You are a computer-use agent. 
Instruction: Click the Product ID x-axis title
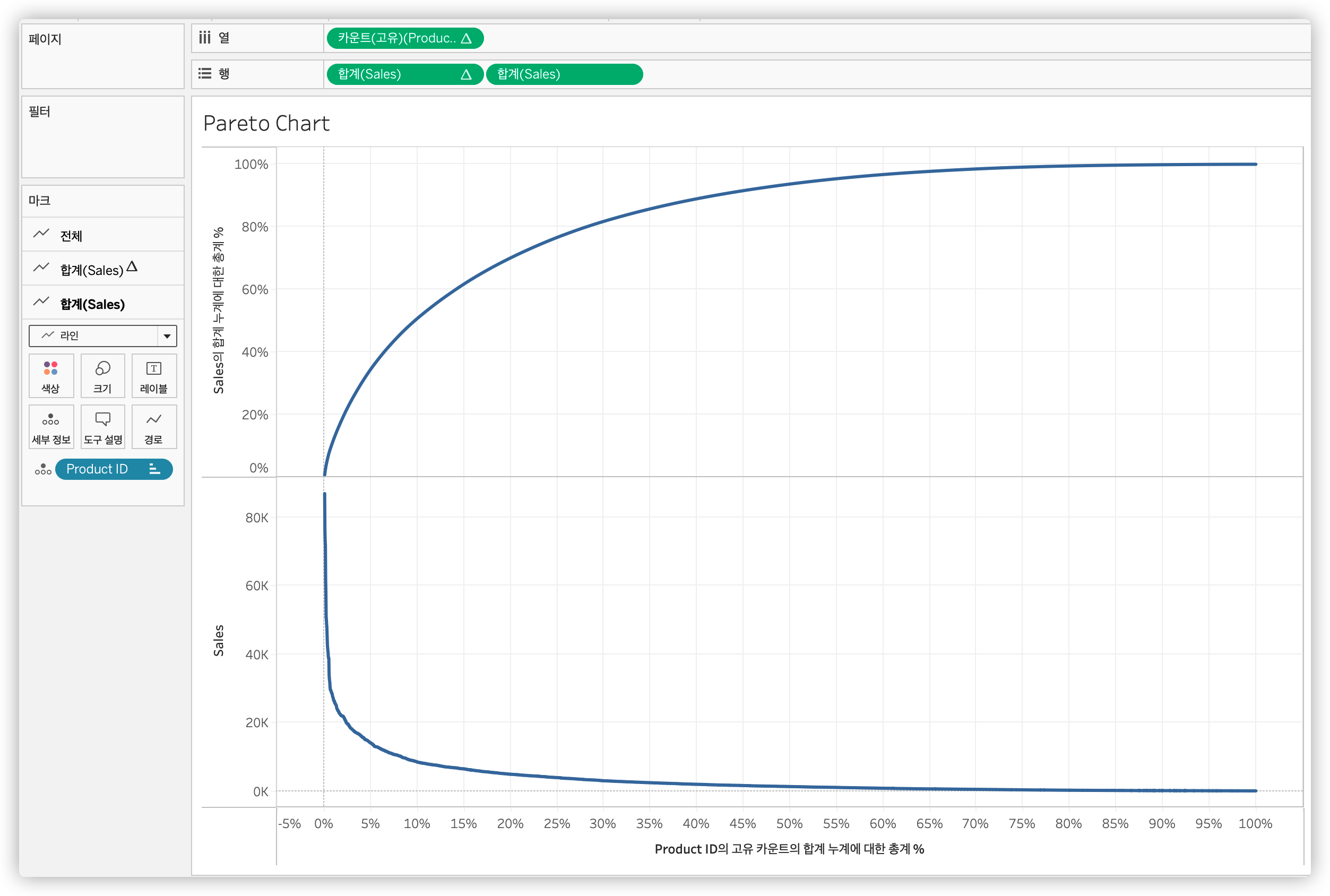789,849
